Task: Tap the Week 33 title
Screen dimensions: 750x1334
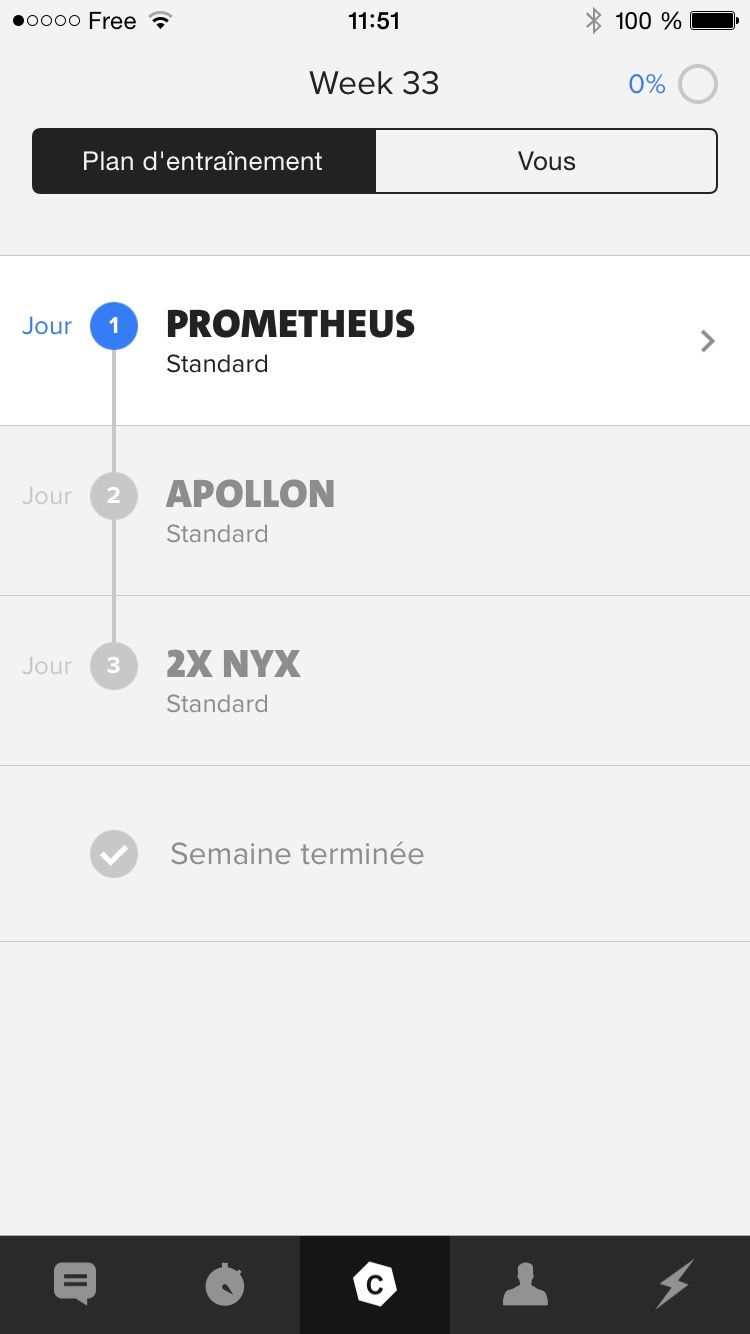Action: click(374, 83)
